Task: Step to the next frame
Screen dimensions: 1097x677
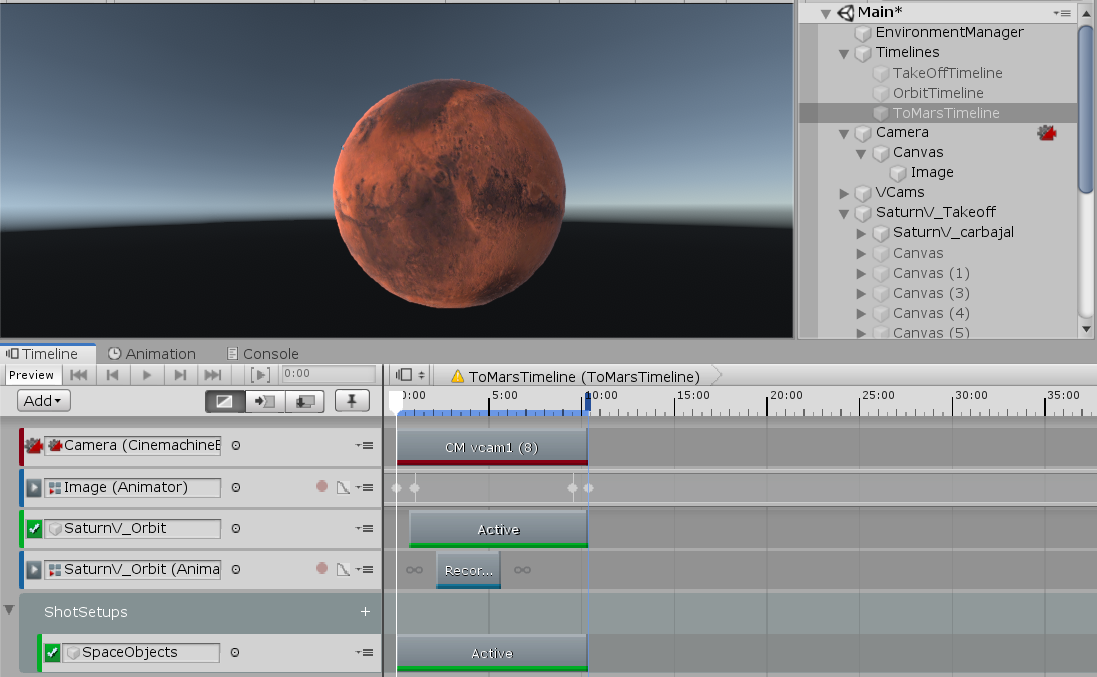Action: click(180, 375)
